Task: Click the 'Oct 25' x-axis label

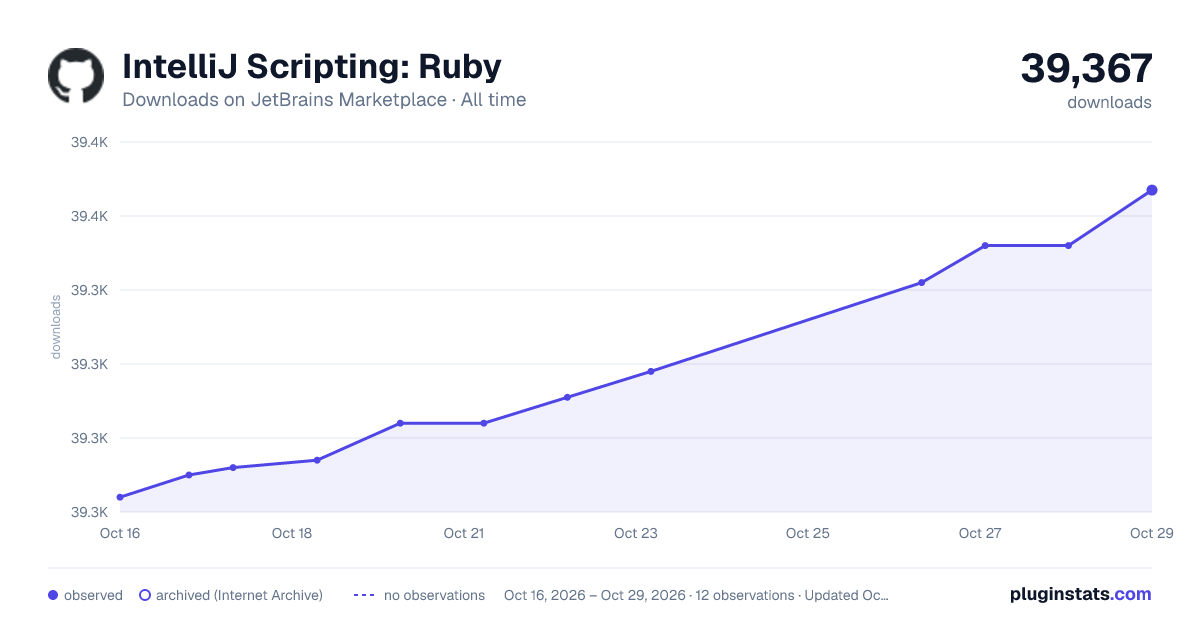Action: 808,533
